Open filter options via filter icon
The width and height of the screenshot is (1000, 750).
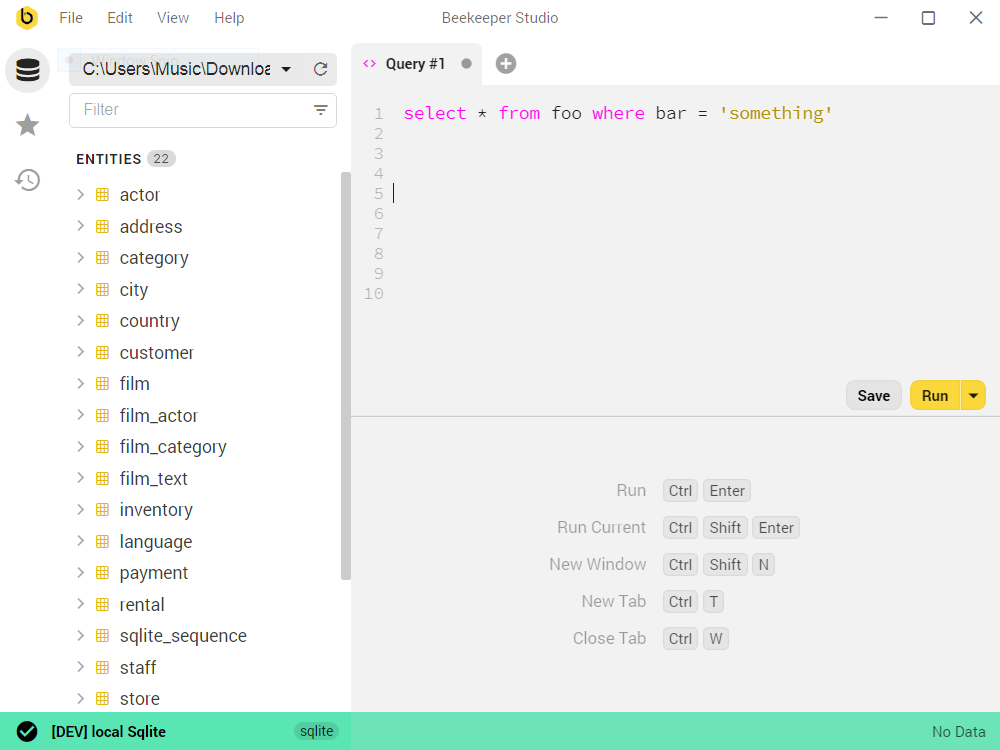[x=320, y=109]
